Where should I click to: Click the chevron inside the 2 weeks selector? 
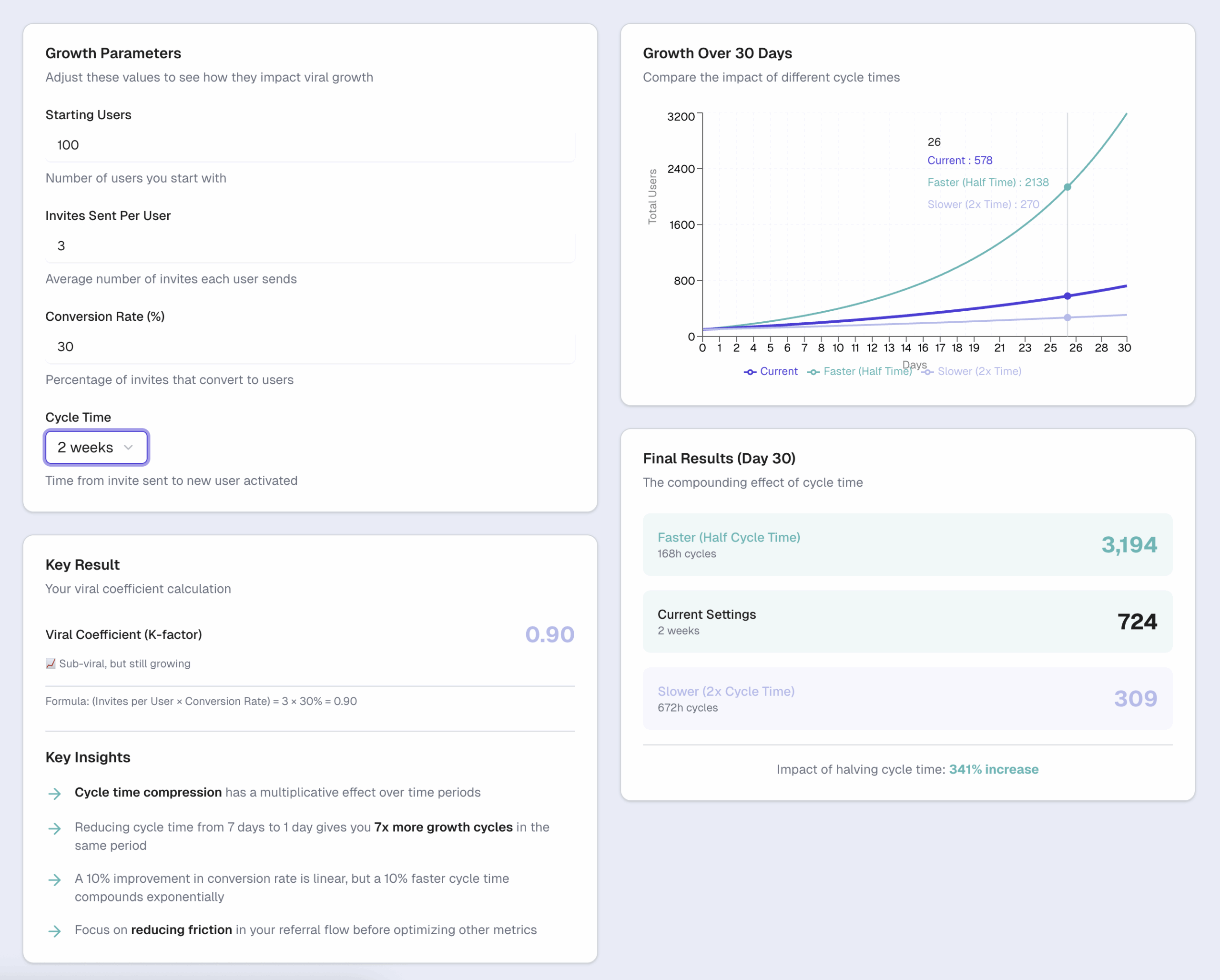pyautogui.click(x=129, y=447)
